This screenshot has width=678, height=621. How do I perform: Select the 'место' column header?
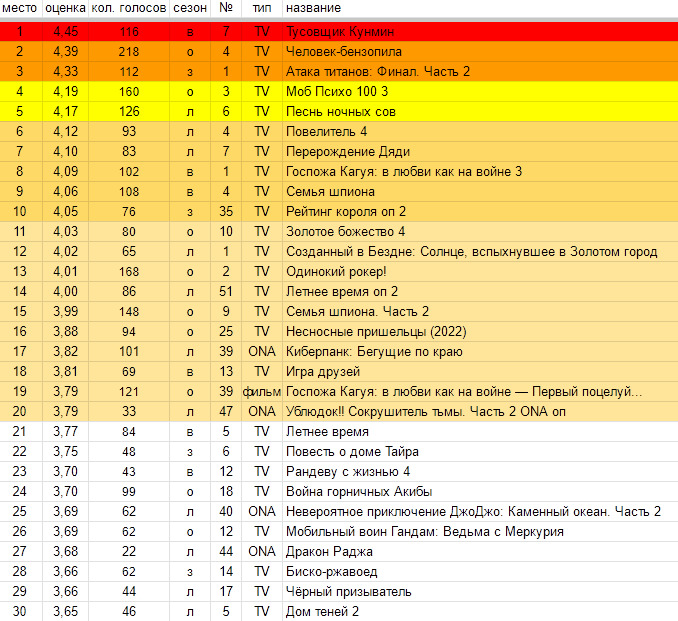click(20, 8)
